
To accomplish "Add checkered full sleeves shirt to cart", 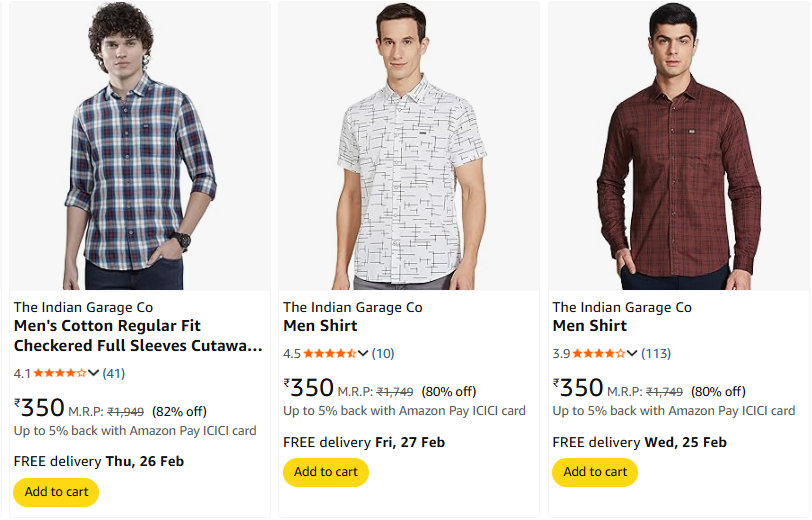I will pos(56,491).
